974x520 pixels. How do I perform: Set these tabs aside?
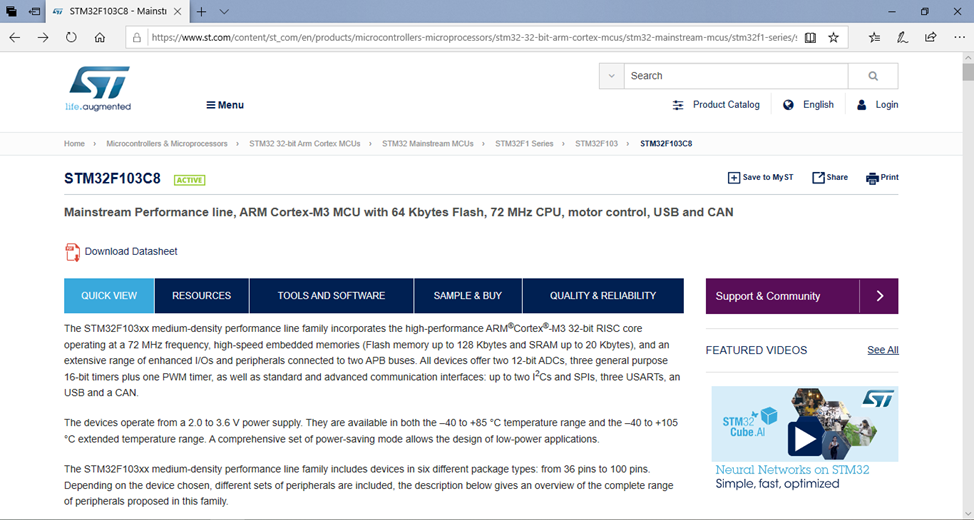click(35, 11)
